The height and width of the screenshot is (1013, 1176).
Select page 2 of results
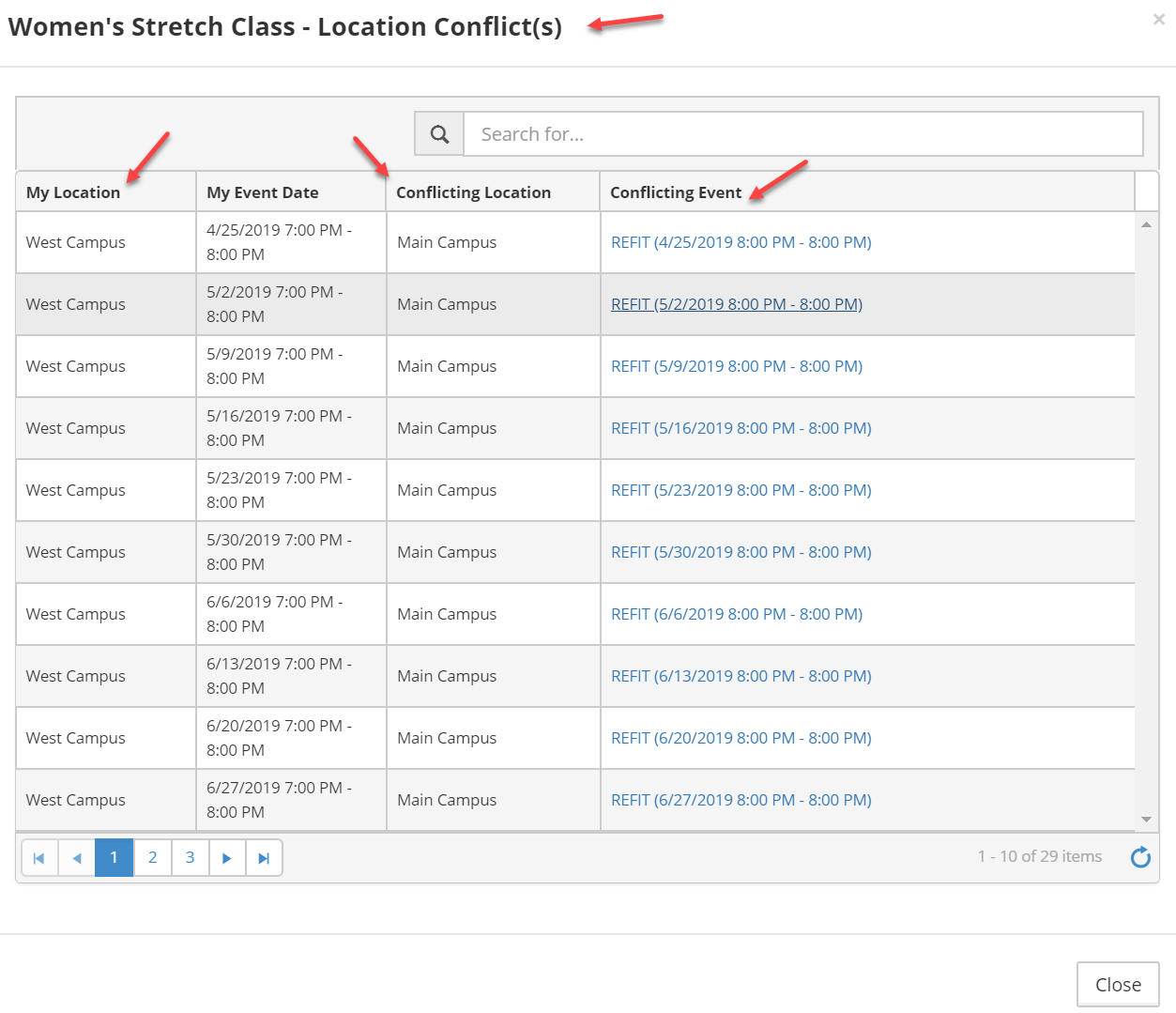151,857
